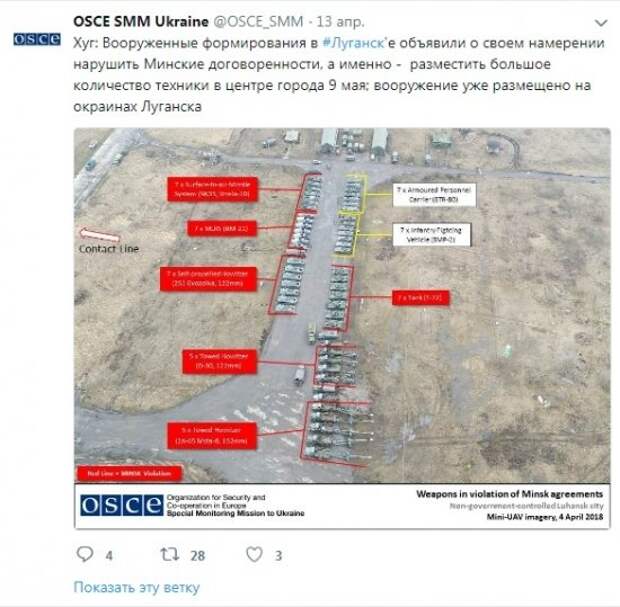The width and height of the screenshot is (620, 607).
Task: Open the OSCE SMM Ukraine account name
Action: point(141,21)
